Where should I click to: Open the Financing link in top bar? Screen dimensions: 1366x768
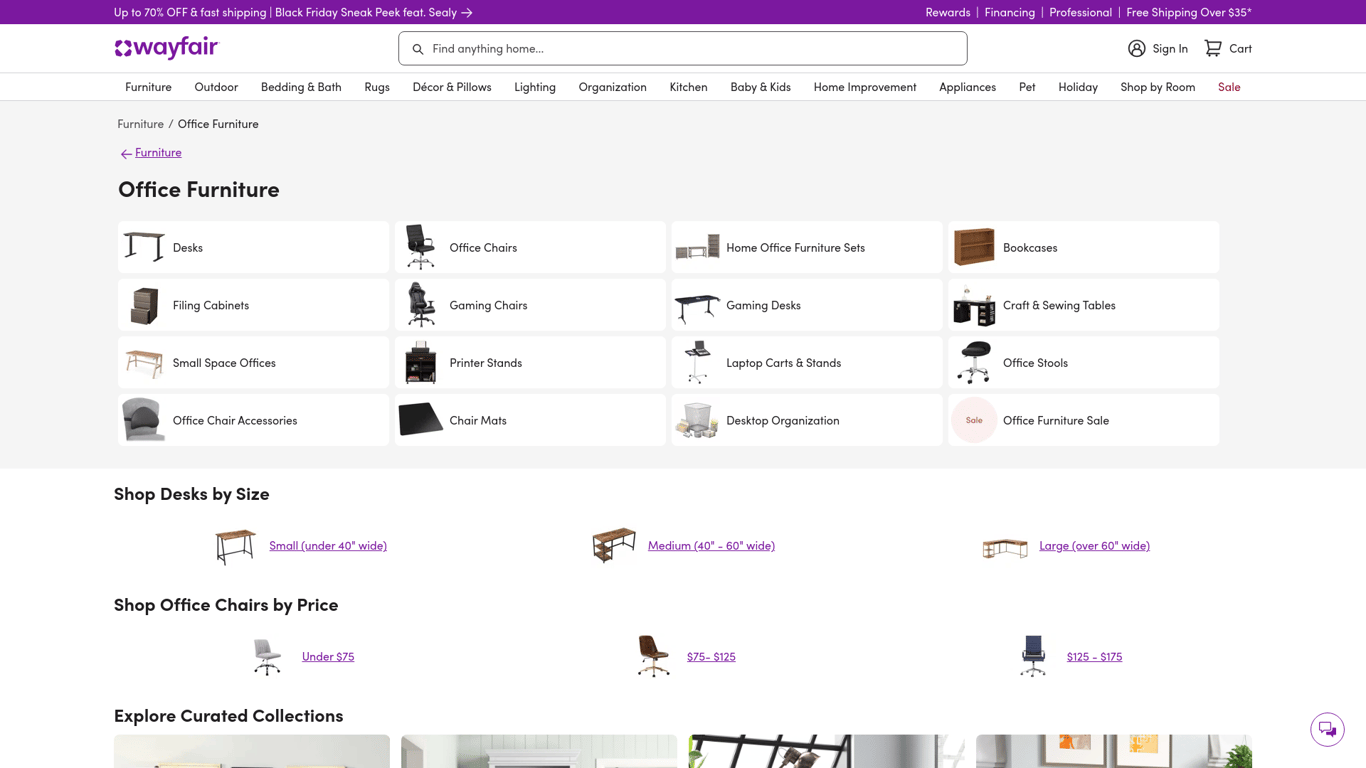[x=1009, y=12]
